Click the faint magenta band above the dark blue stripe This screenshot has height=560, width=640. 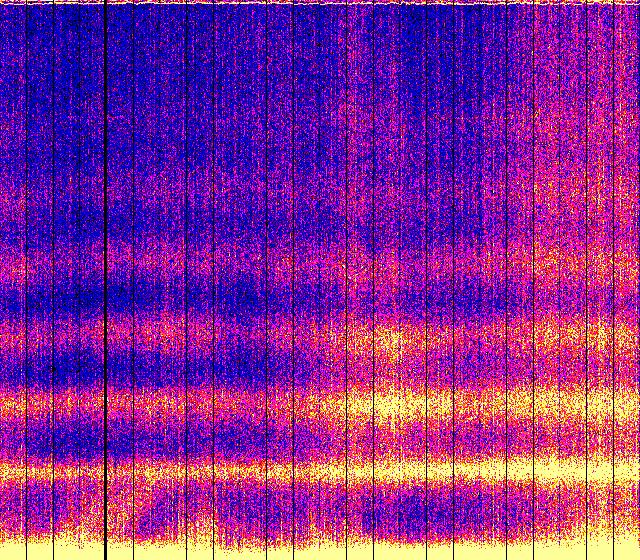tap(60, 265)
